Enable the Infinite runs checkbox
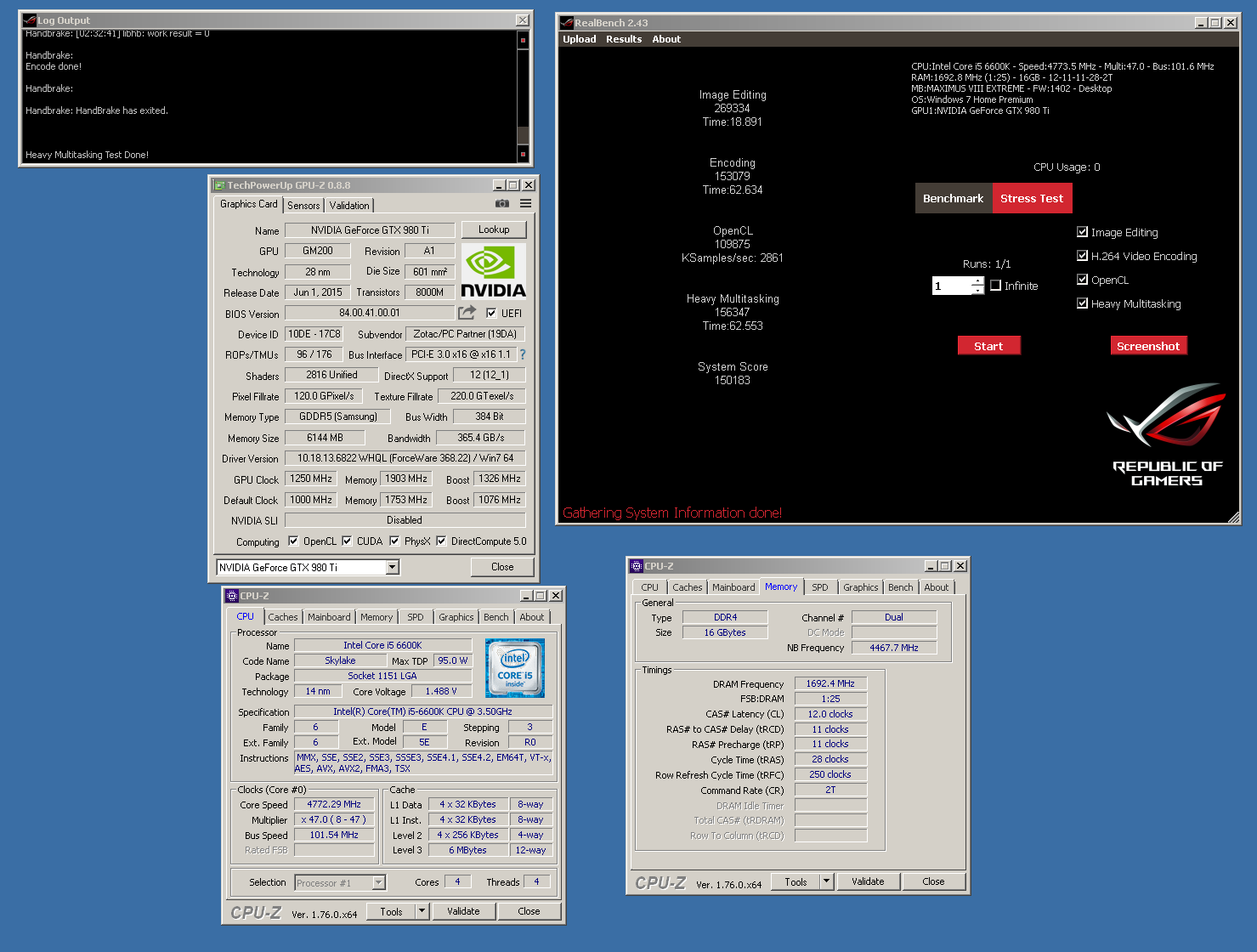The height and width of the screenshot is (952, 1257). point(995,286)
